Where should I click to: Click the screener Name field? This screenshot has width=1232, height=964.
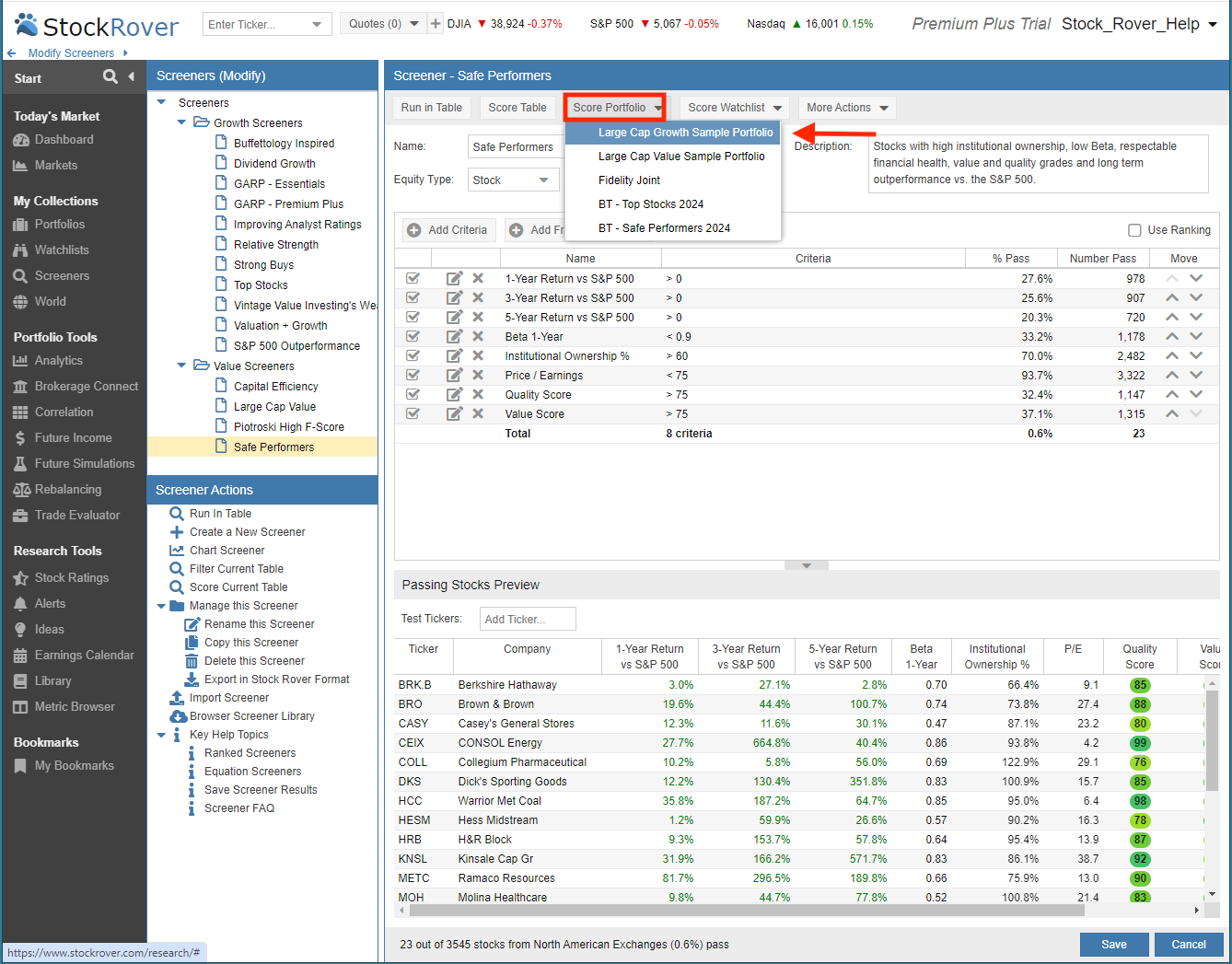[x=515, y=146]
